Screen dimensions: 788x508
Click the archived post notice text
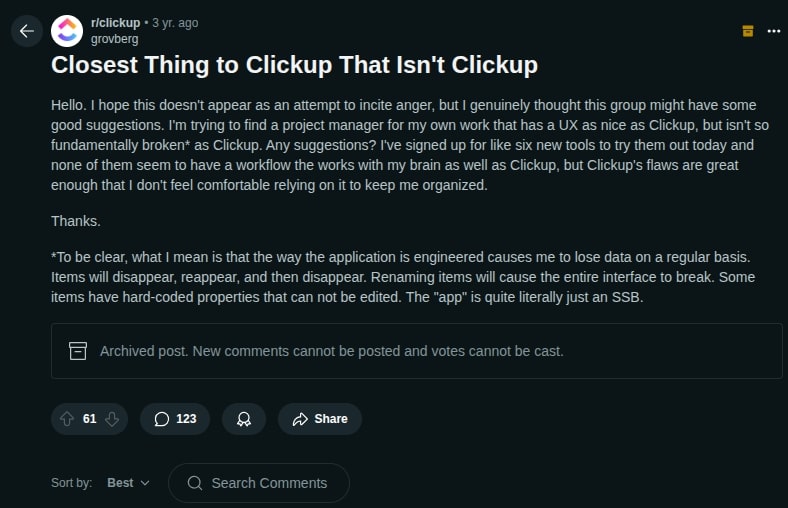tap(332, 351)
